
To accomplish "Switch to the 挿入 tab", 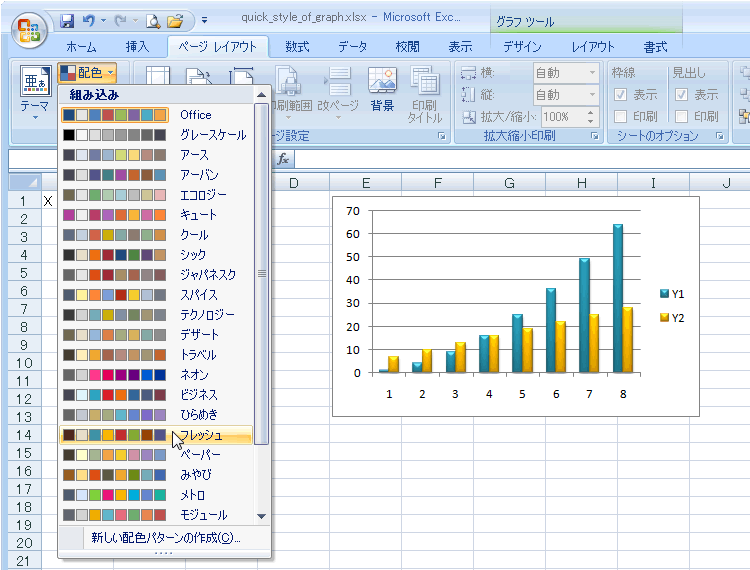I will (137, 47).
